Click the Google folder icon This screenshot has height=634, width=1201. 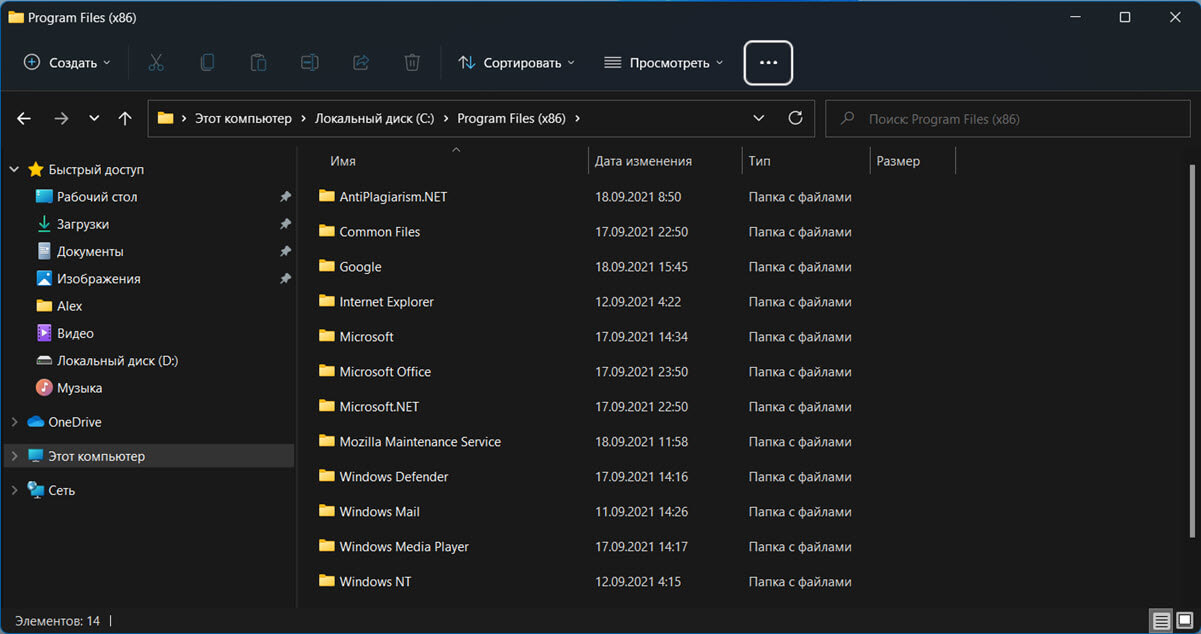coord(326,266)
